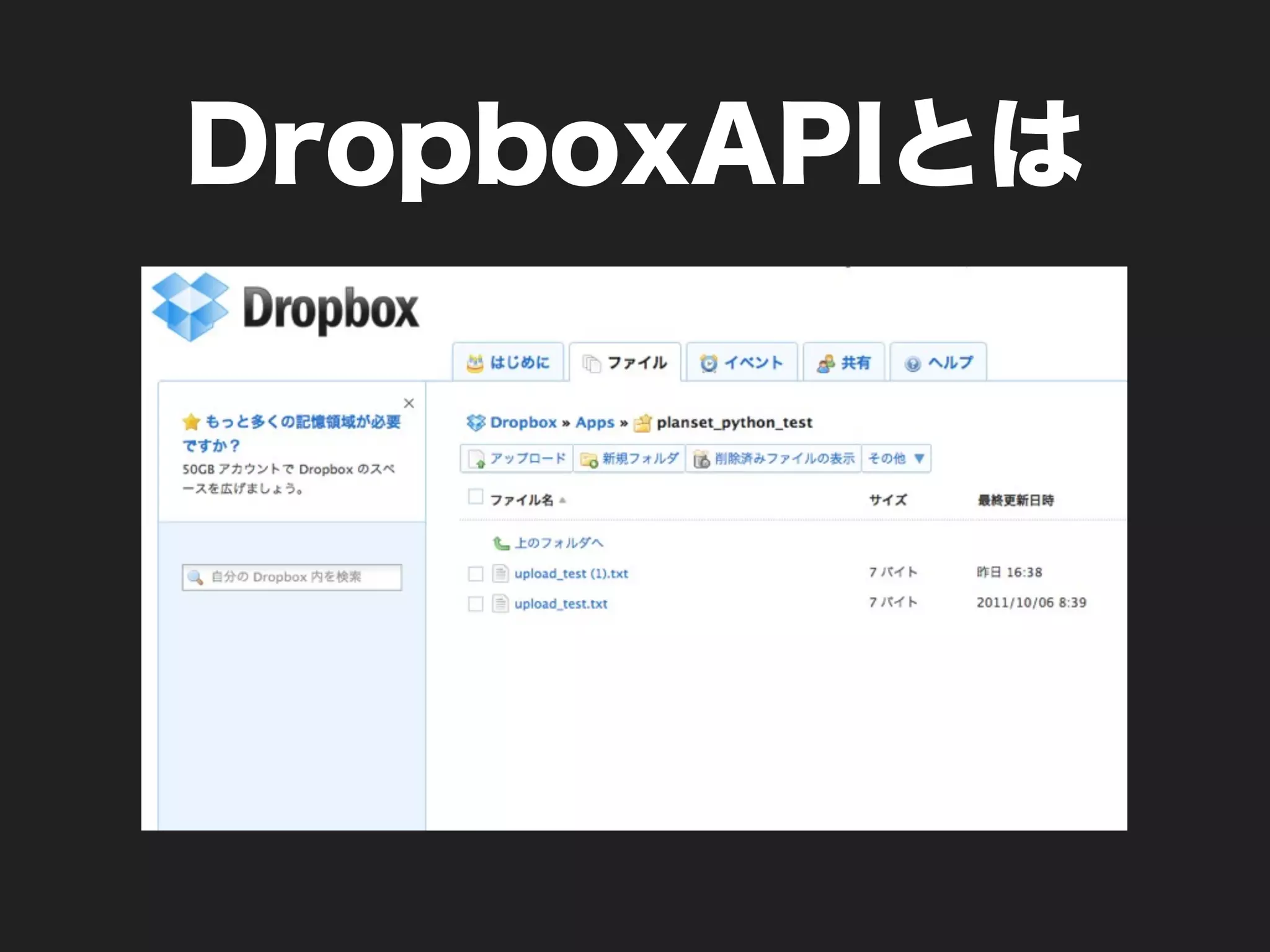This screenshot has width=1270, height=952.
Task: Click the deleted-files trash icon
Action: [x=701, y=459]
